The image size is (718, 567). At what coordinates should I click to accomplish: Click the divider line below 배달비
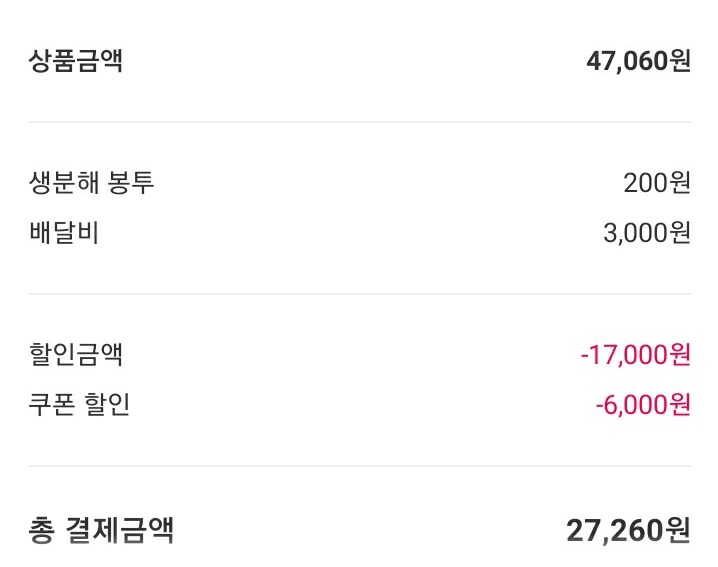tap(359, 294)
